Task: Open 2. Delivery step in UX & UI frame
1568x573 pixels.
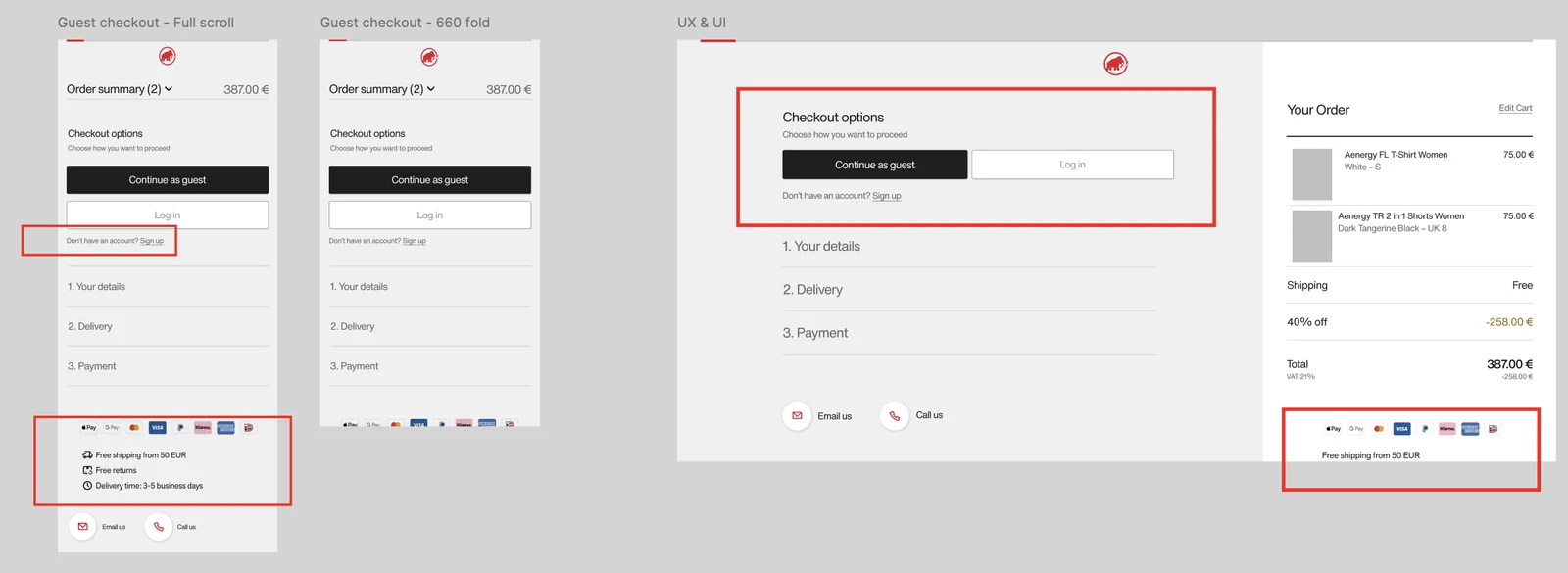Action: [x=969, y=290]
